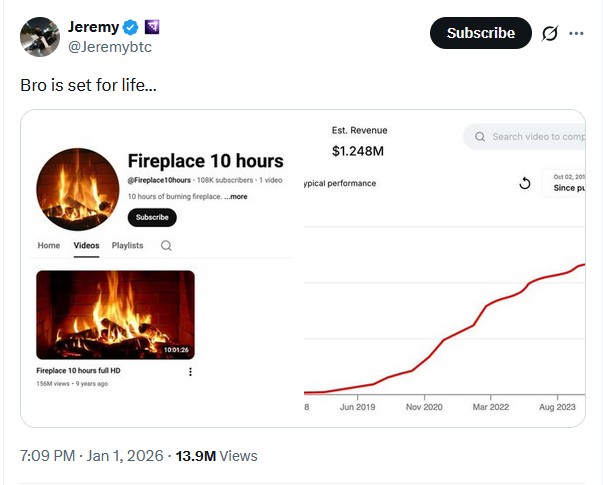Screen dimensions: 603x485
Task: Open the Playlists tab
Action: 127,246
